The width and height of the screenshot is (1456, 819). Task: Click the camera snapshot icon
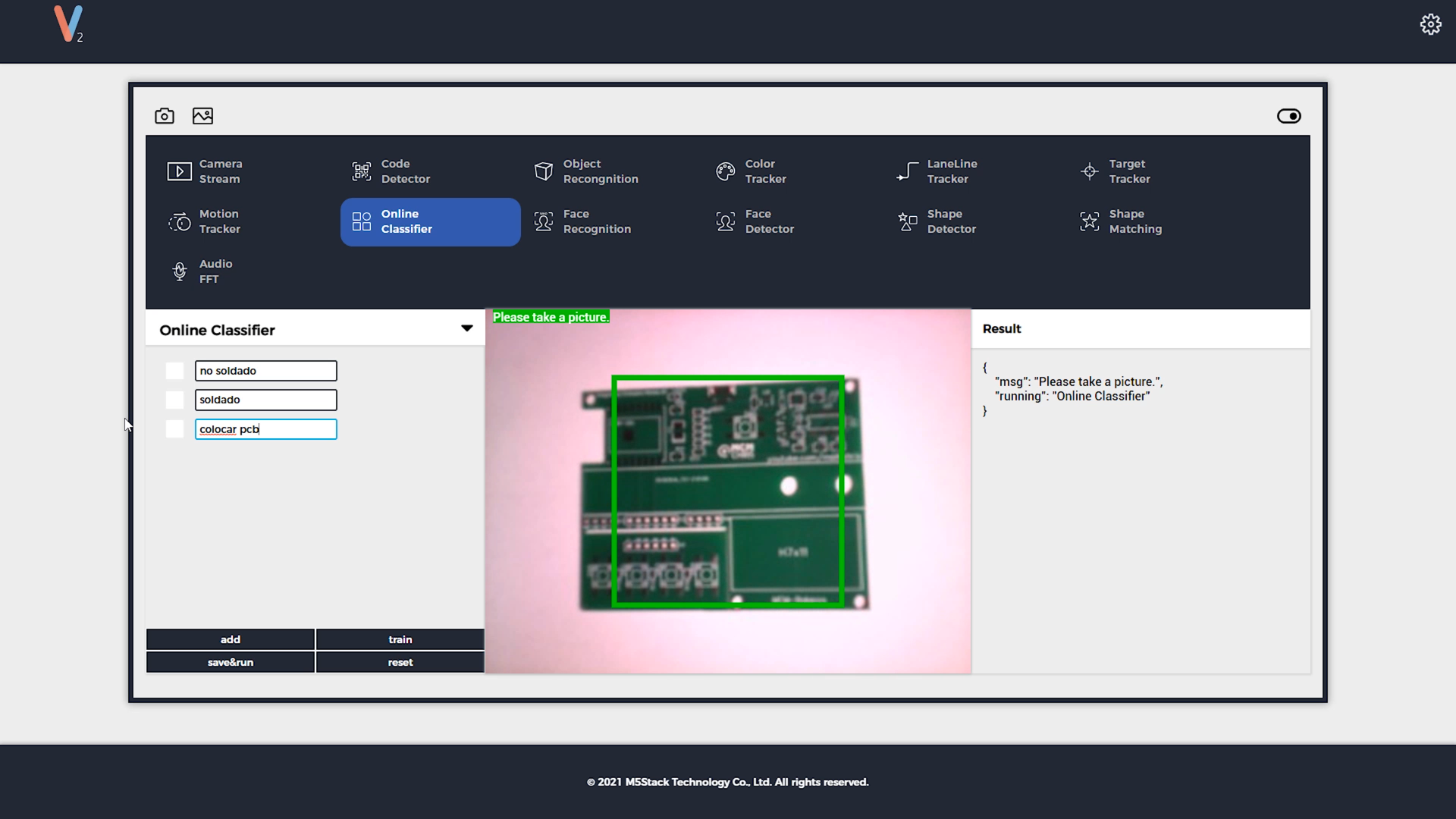tap(164, 115)
